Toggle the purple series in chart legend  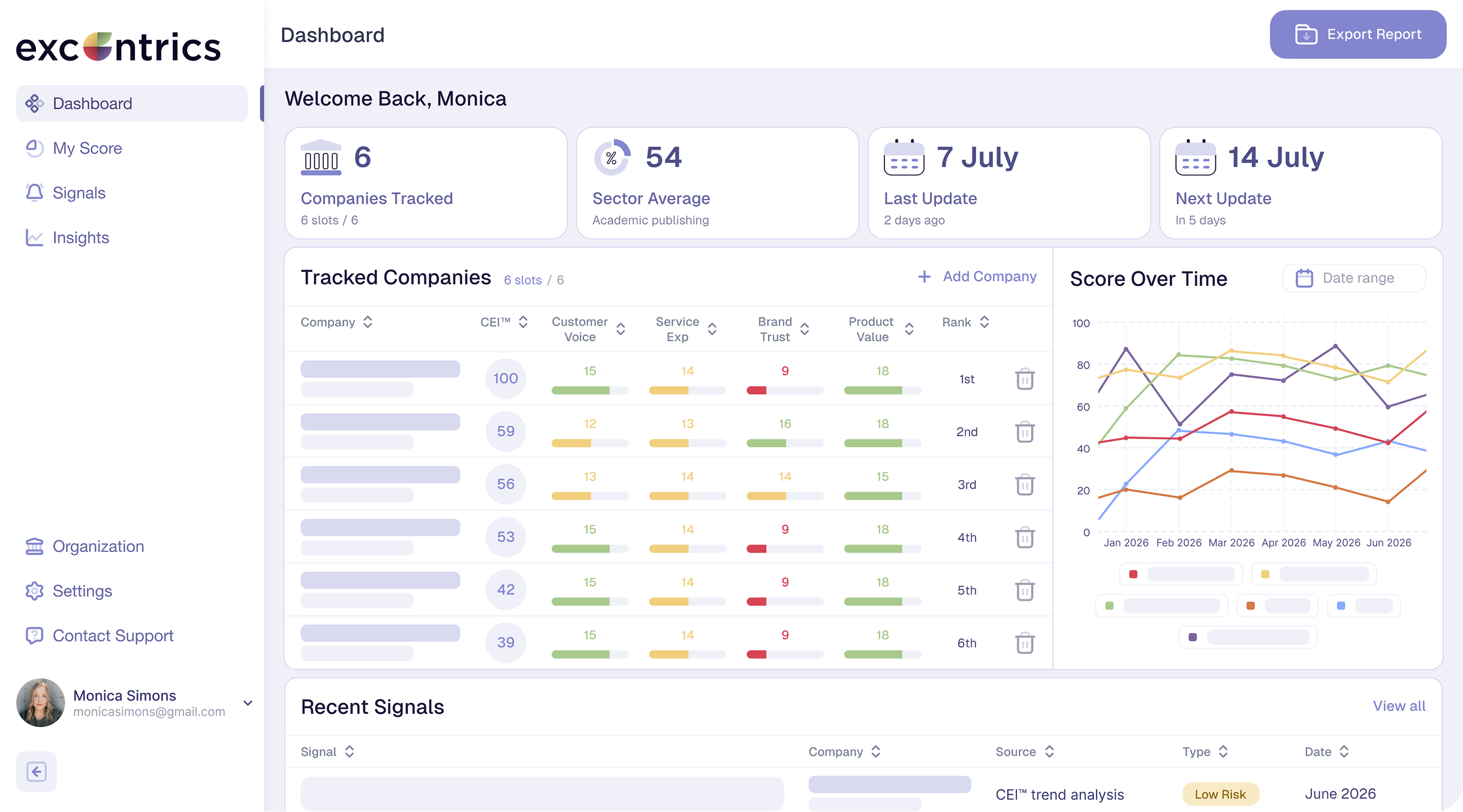[x=1248, y=637]
